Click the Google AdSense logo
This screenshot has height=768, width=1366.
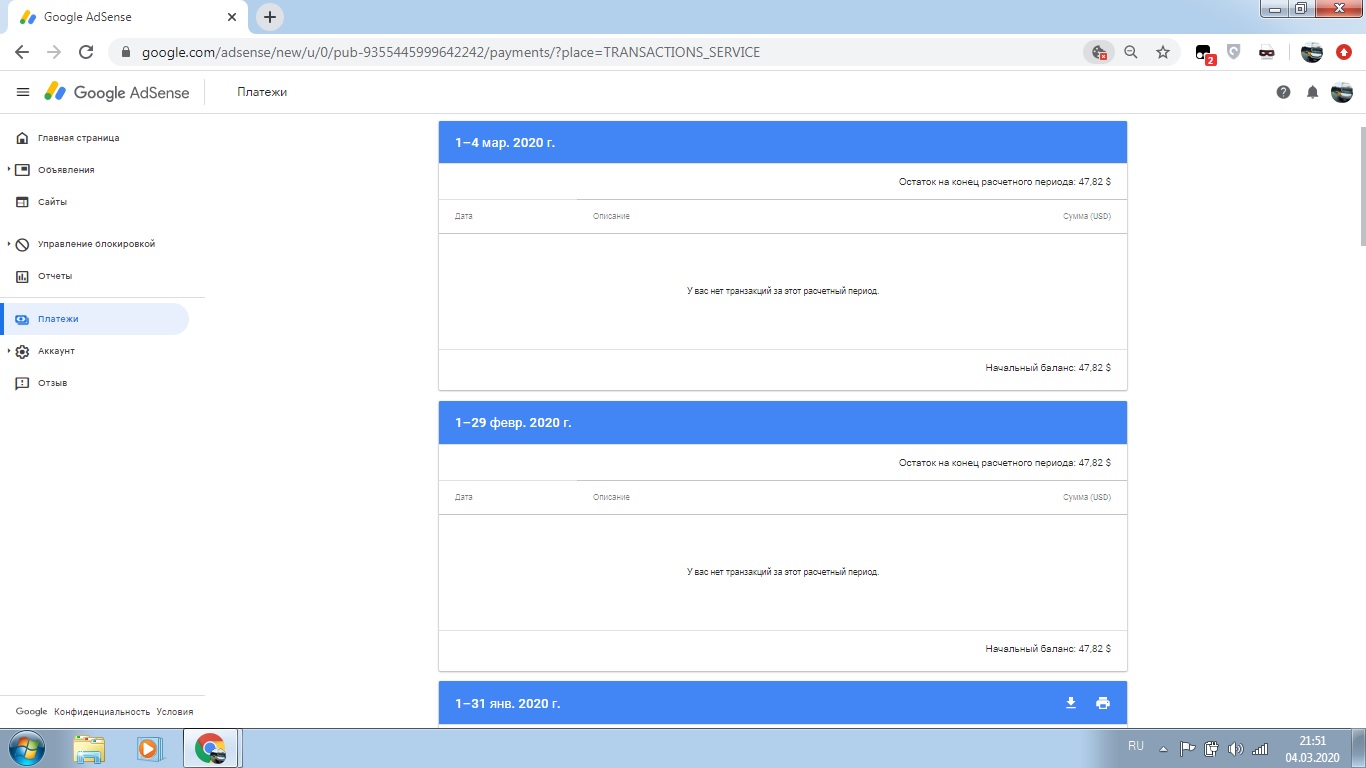click(x=117, y=92)
